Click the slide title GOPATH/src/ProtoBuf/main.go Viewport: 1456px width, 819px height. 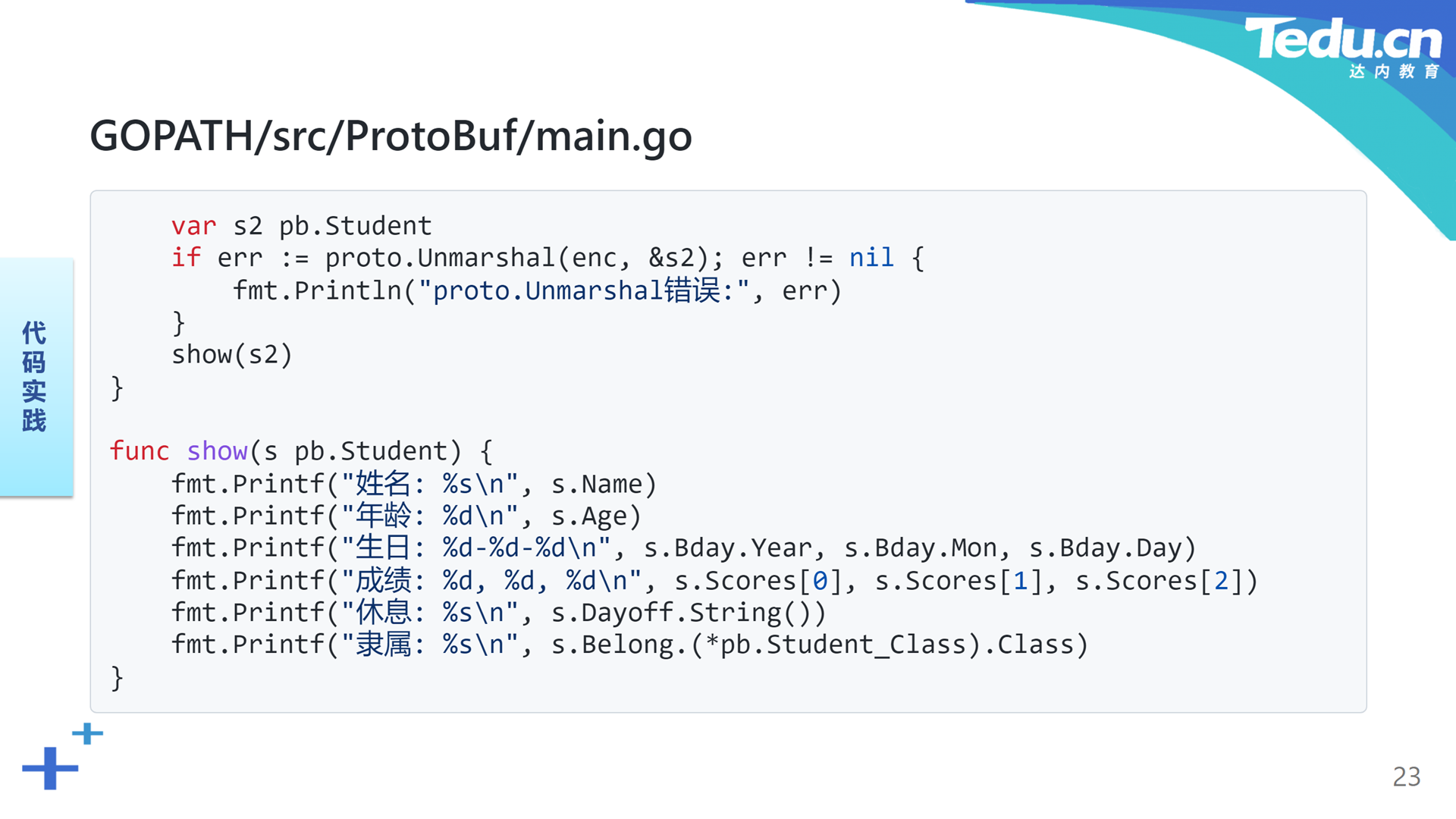click(391, 136)
